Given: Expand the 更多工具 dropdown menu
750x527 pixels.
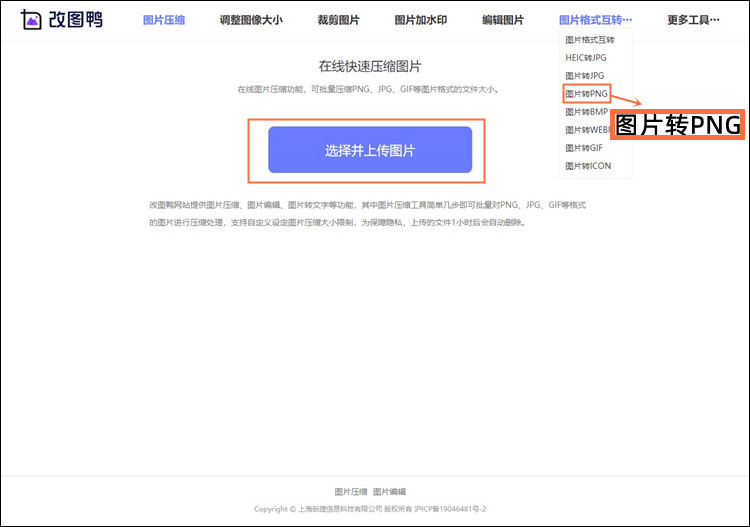Looking at the screenshot, I should (x=694, y=20).
